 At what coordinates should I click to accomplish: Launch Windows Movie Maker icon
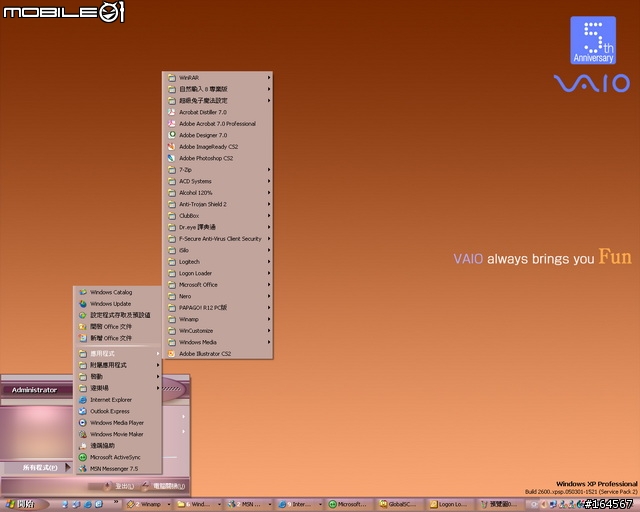[83, 434]
